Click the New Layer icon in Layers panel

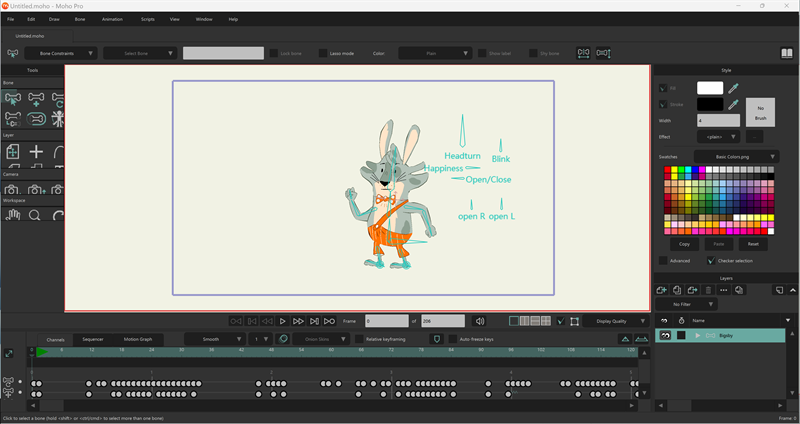click(661, 290)
